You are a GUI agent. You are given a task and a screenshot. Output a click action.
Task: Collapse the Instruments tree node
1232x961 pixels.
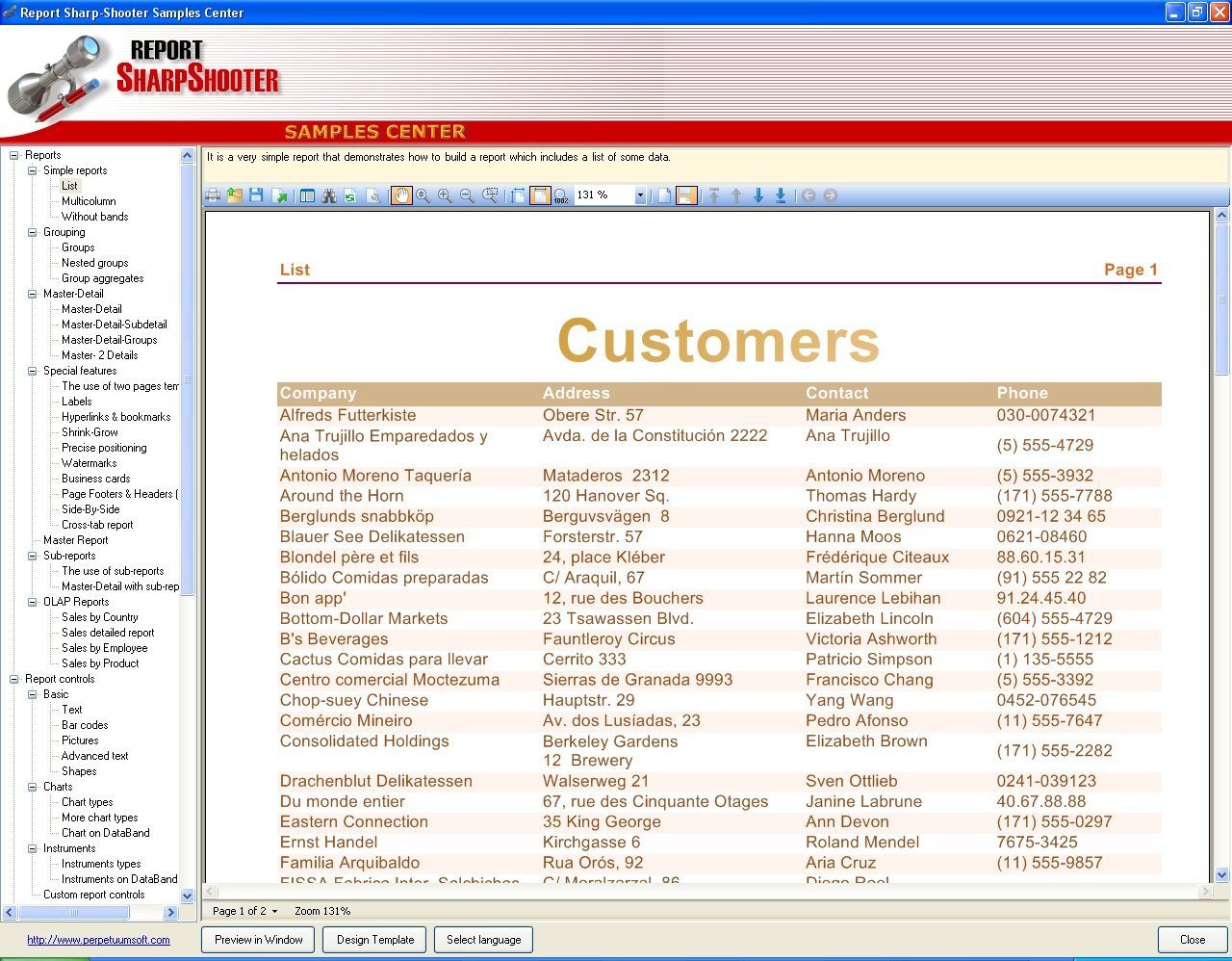click(x=33, y=848)
